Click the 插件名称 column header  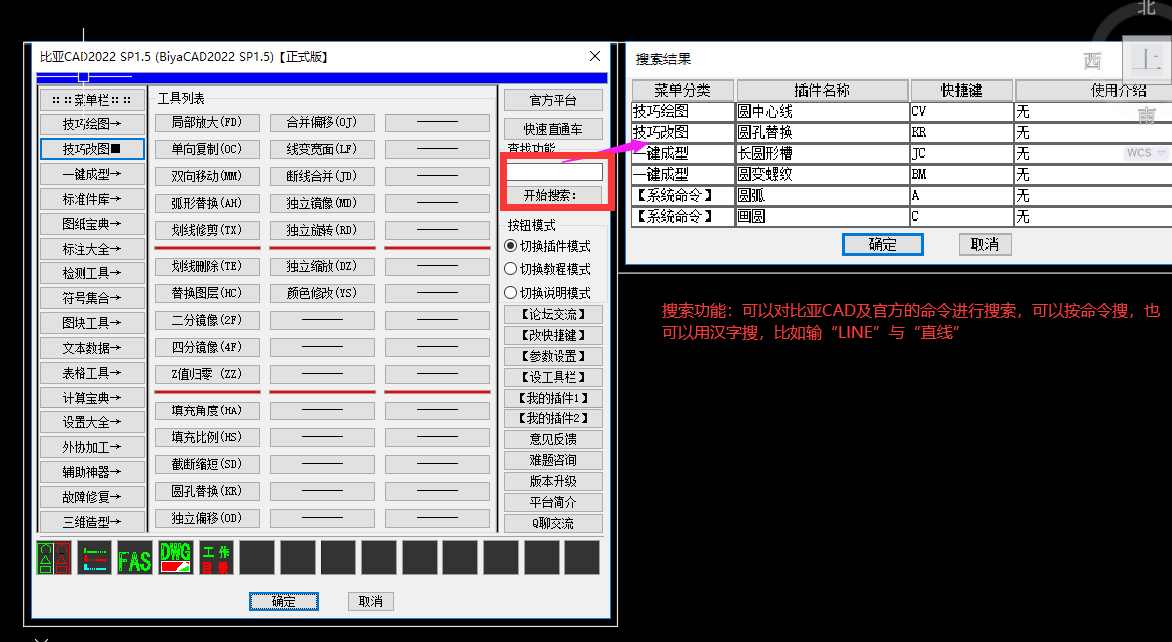[x=822, y=90]
